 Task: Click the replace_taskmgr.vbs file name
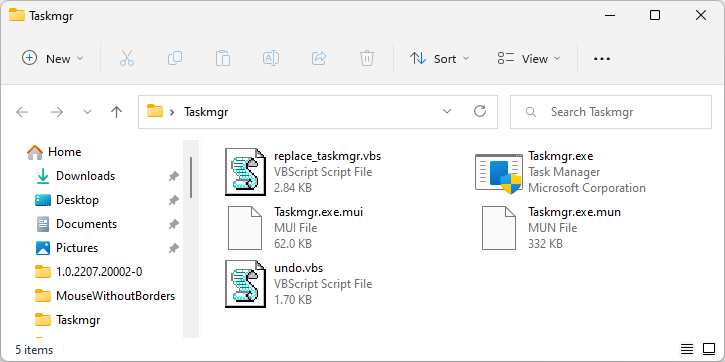(x=327, y=156)
